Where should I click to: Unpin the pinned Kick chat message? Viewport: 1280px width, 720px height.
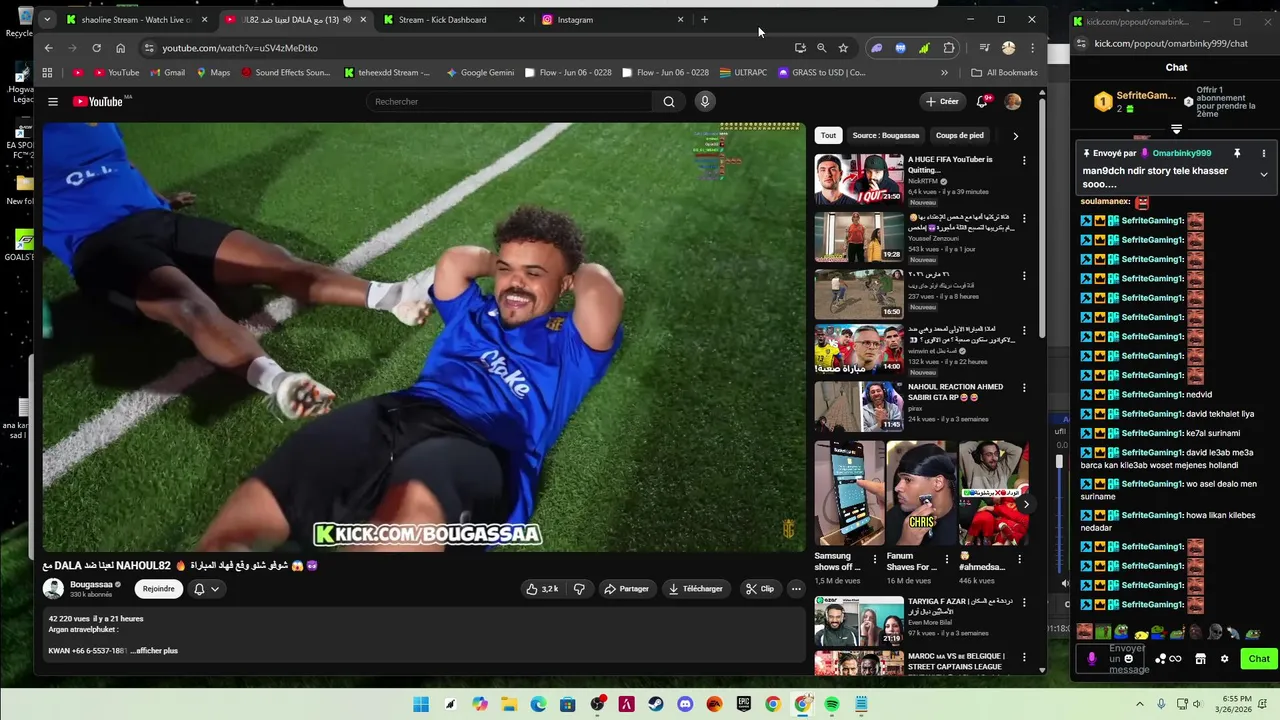(x=1237, y=153)
